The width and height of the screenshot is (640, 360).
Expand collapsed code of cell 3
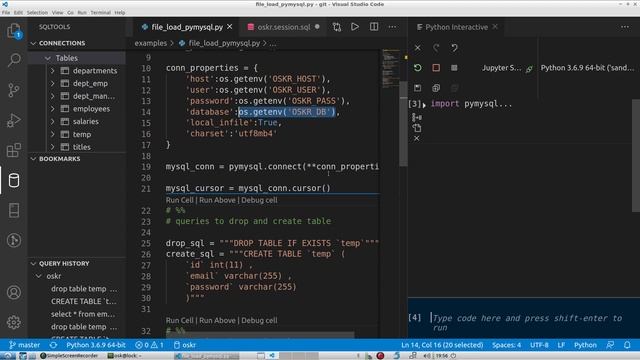[x=424, y=105]
